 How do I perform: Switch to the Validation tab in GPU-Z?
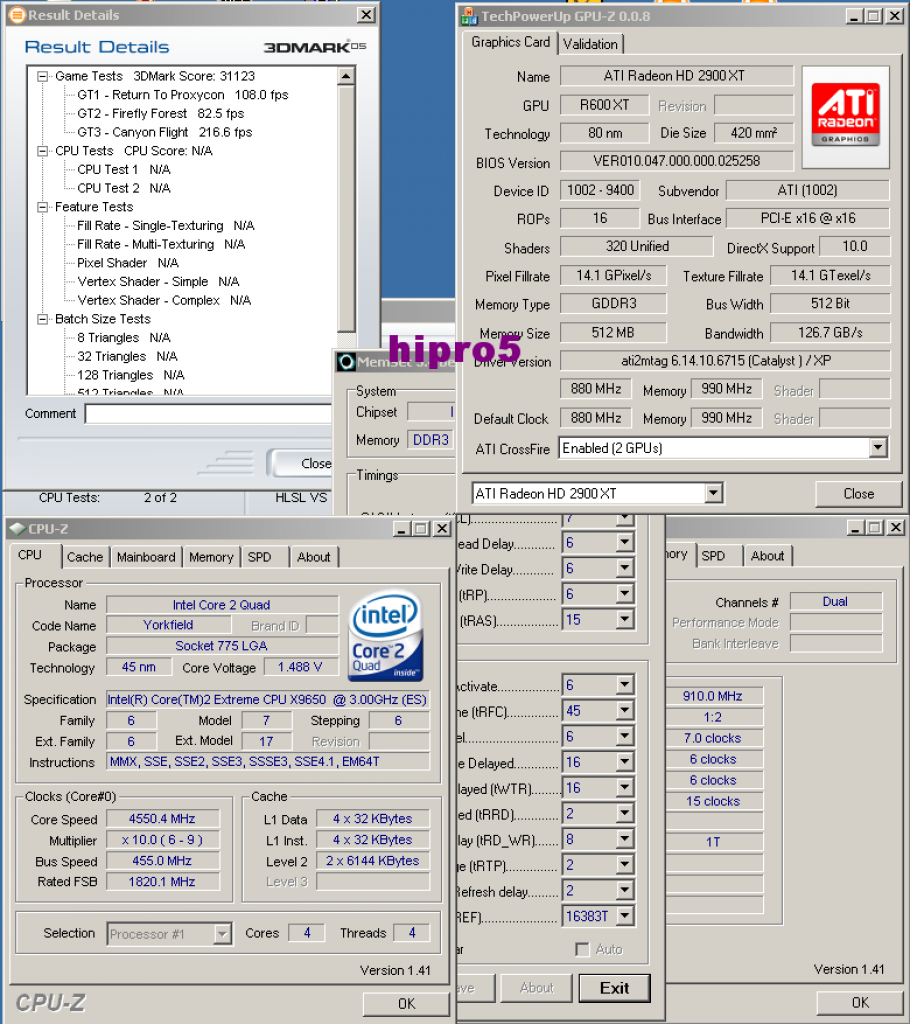[590, 44]
